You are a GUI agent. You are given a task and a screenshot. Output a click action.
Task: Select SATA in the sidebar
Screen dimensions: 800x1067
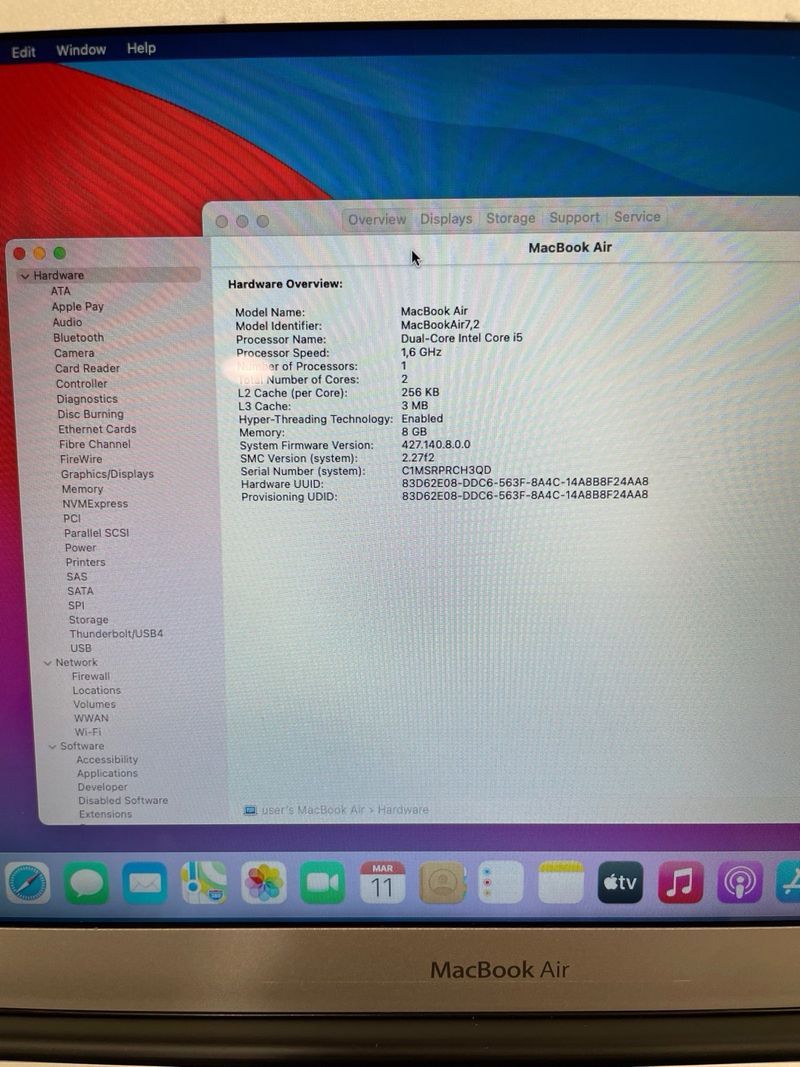(80, 591)
